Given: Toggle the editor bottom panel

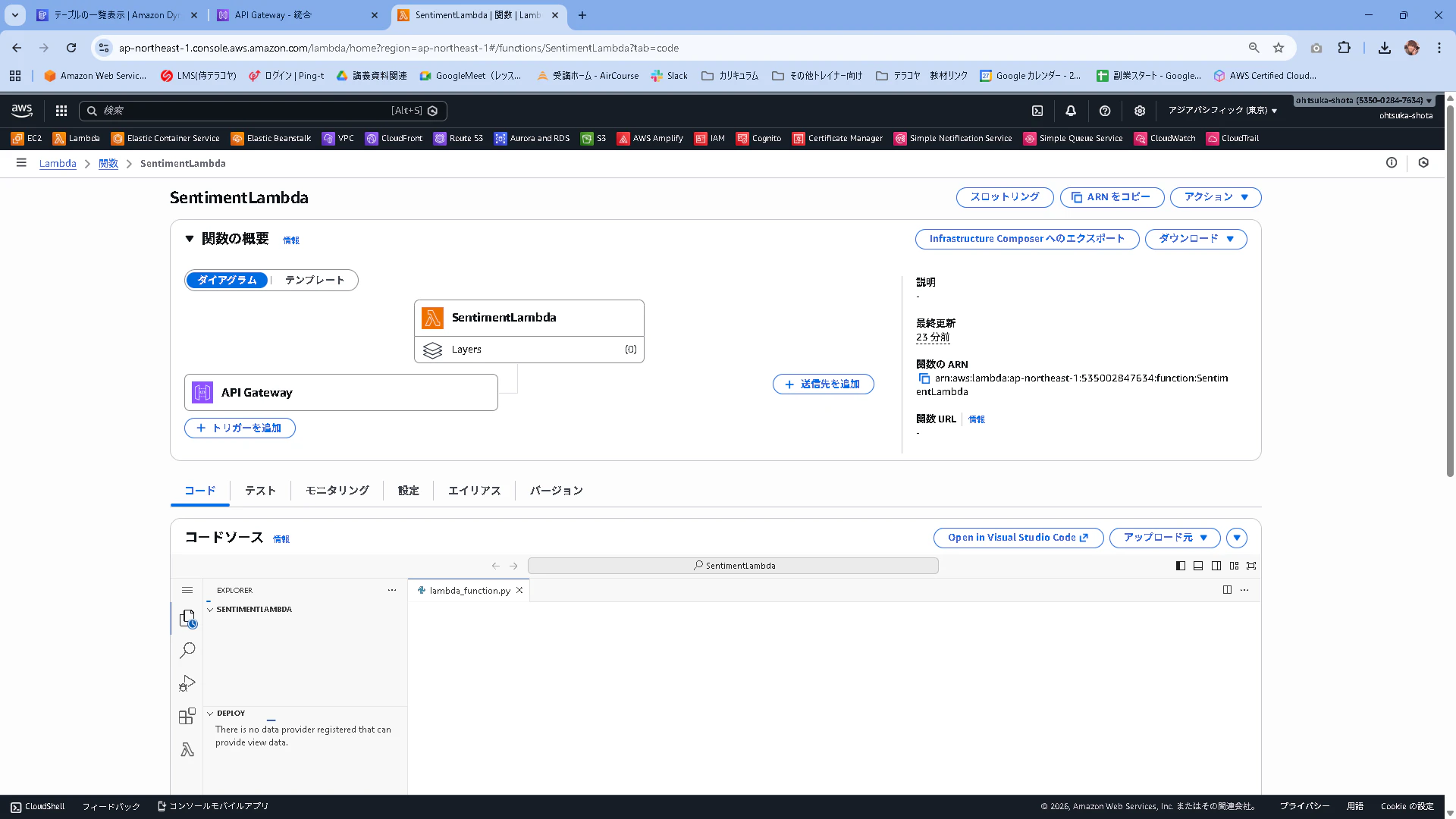Looking at the screenshot, I should click(1198, 566).
